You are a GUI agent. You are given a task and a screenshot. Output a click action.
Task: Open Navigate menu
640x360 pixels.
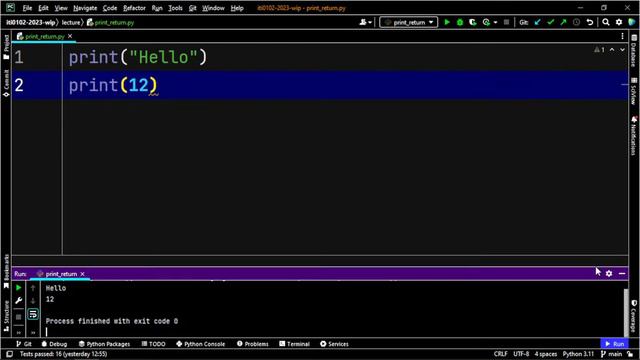[85, 8]
